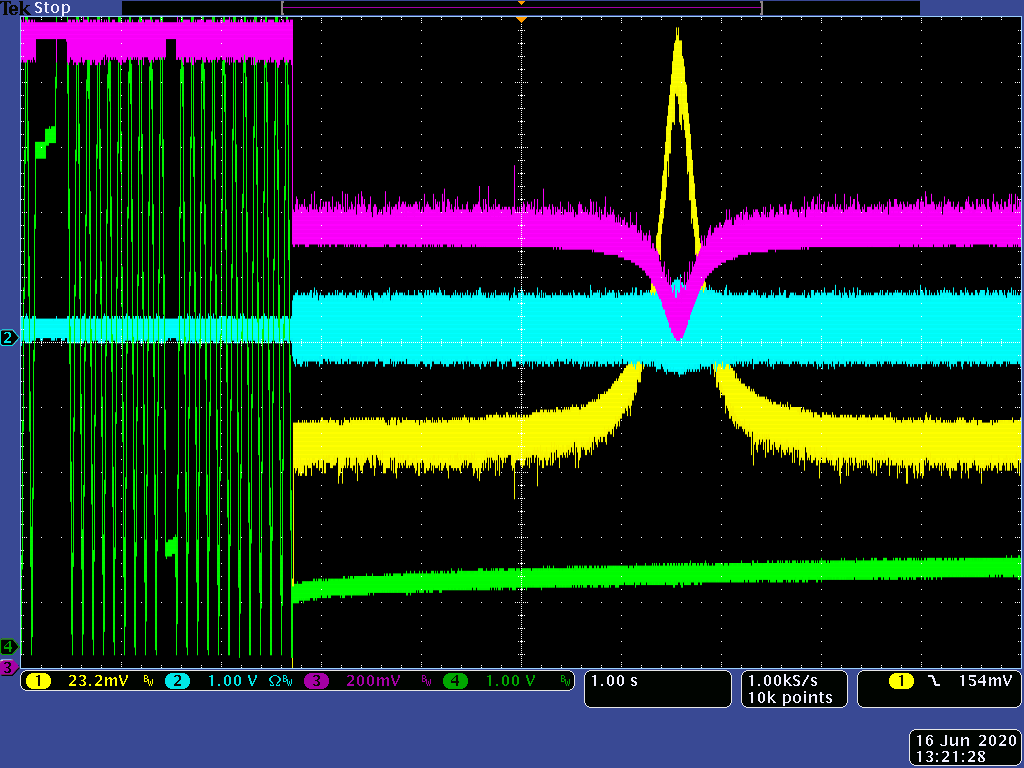Click the Stop acquisition status label
1024x768 pixels.
pyautogui.click(x=53, y=8)
